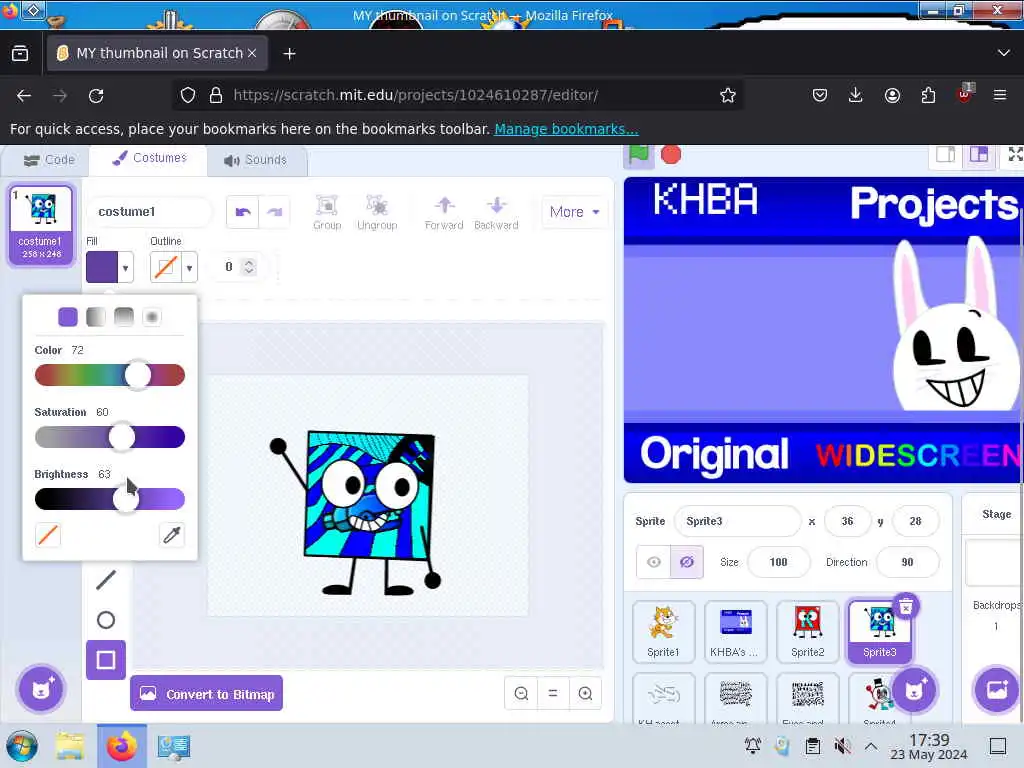Click the Sprite name field Sprite3
The width and height of the screenshot is (1024, 768).
tap(737, 521)
